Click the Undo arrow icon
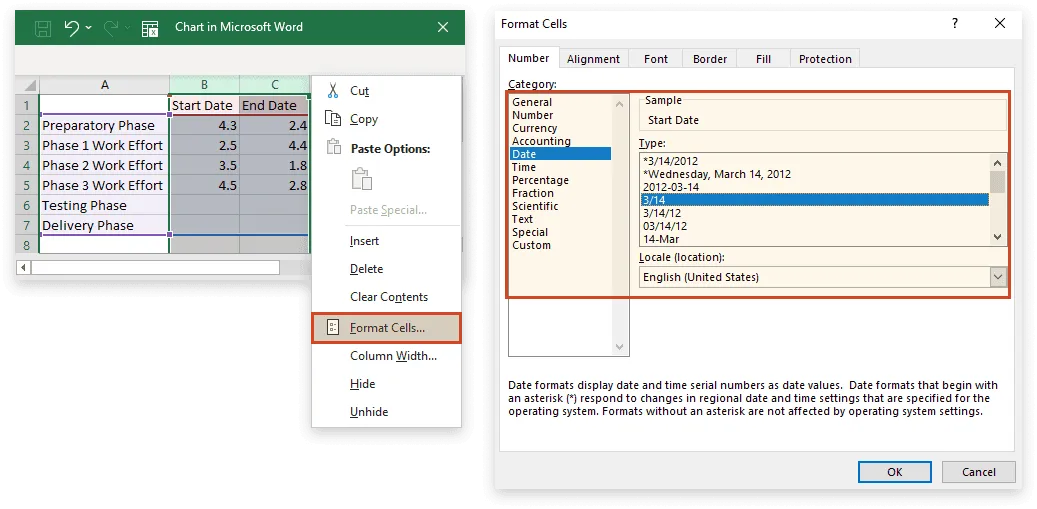 (71, 28)
